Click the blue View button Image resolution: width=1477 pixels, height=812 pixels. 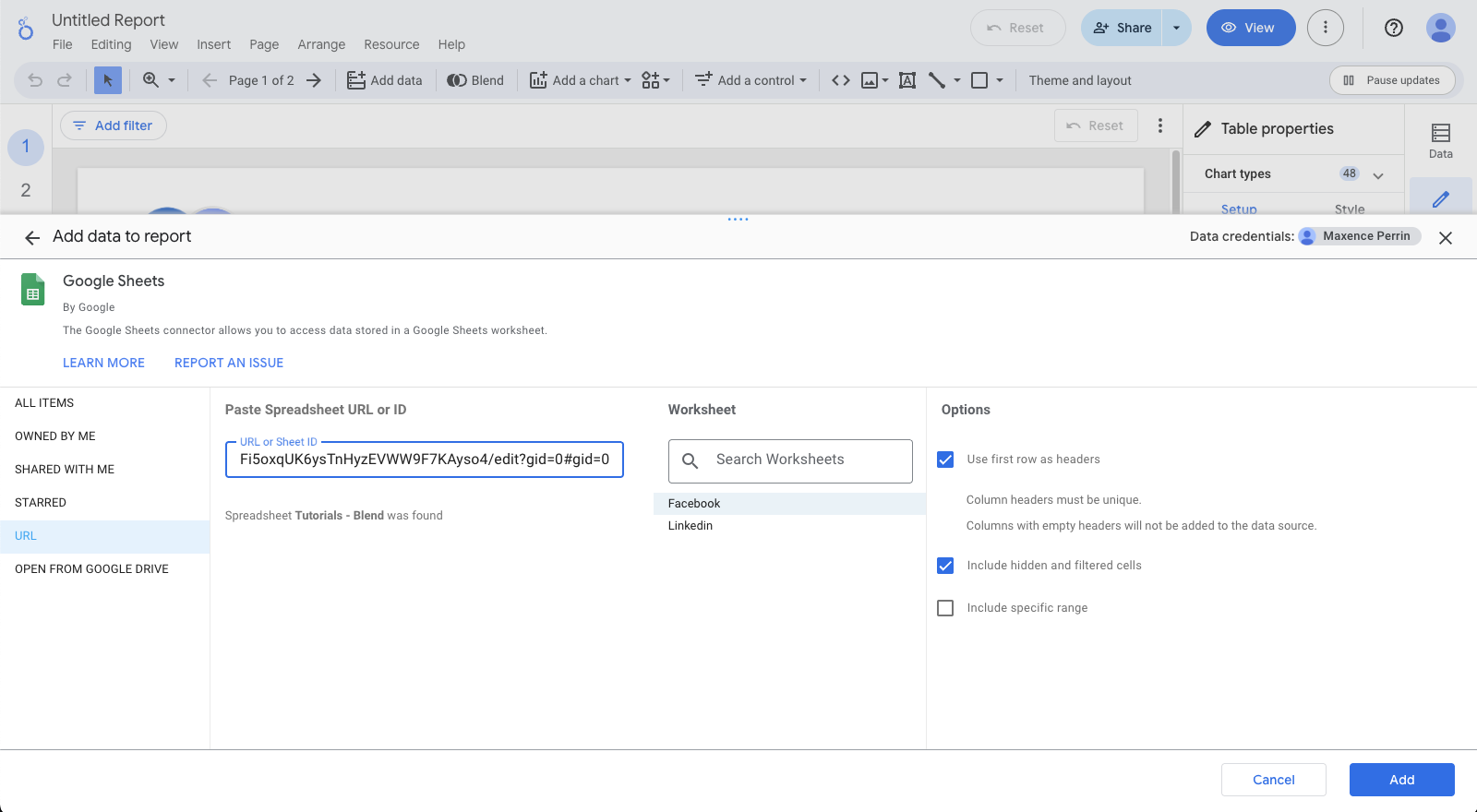(1251, 28)
